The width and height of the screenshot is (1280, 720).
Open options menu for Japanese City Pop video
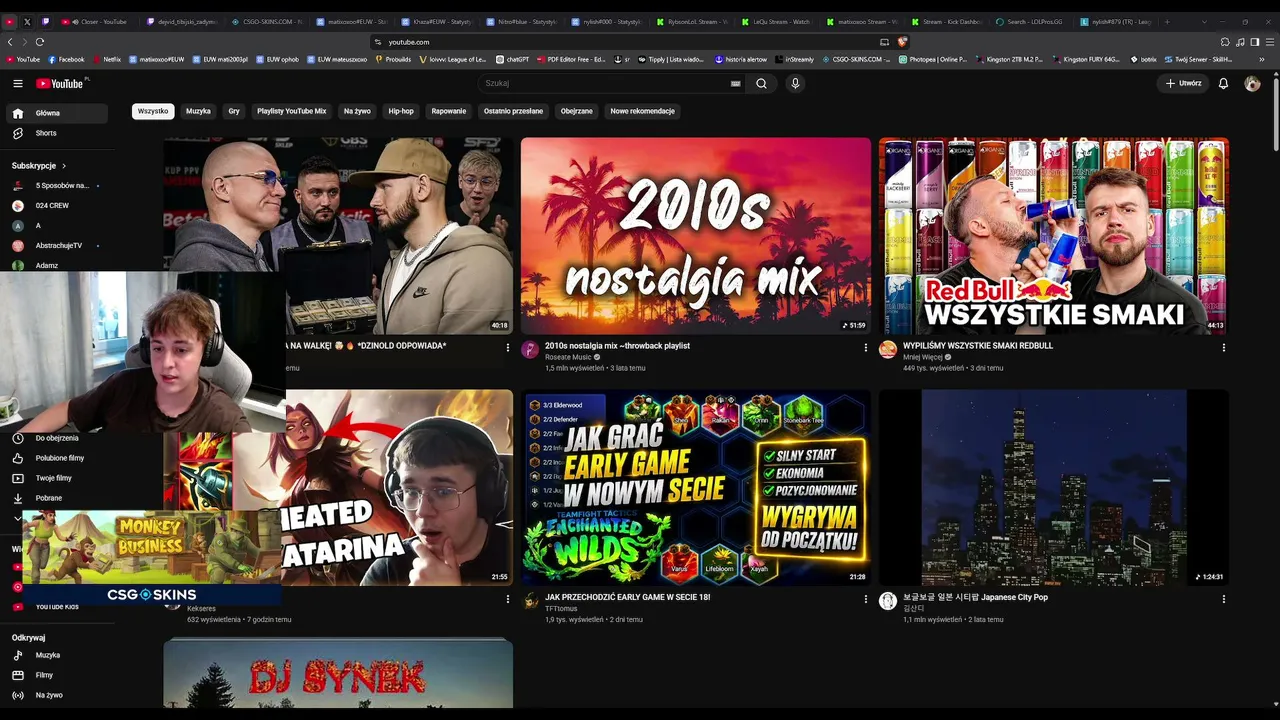(1224, 599)
